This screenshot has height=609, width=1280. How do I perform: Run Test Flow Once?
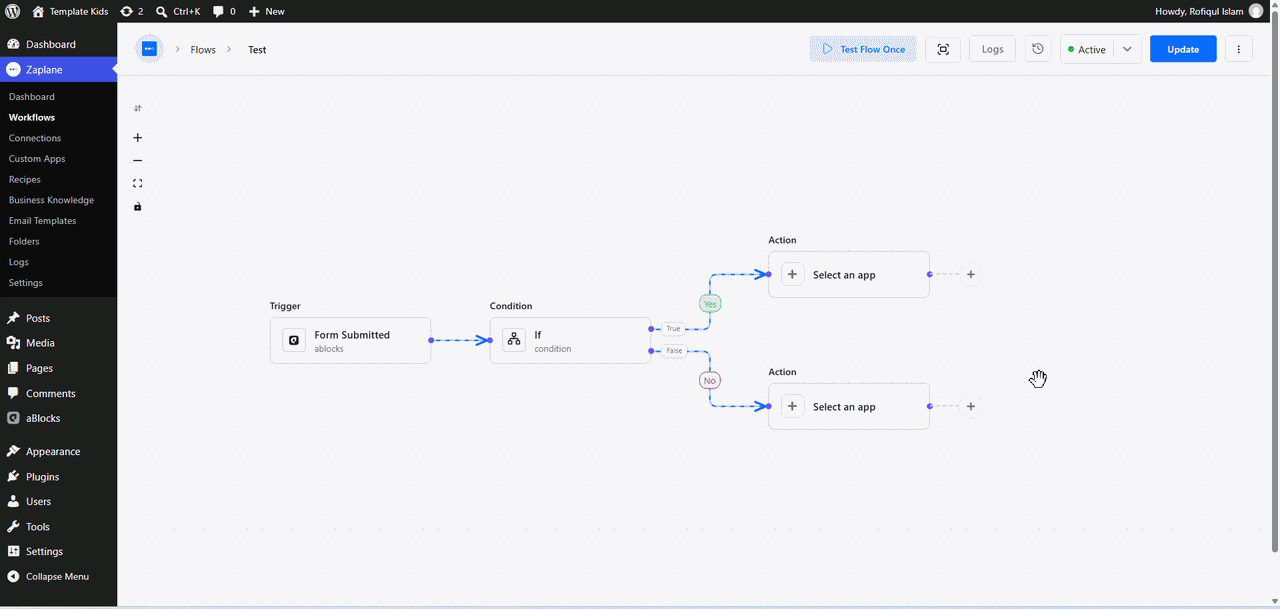[x=863, y=49]
